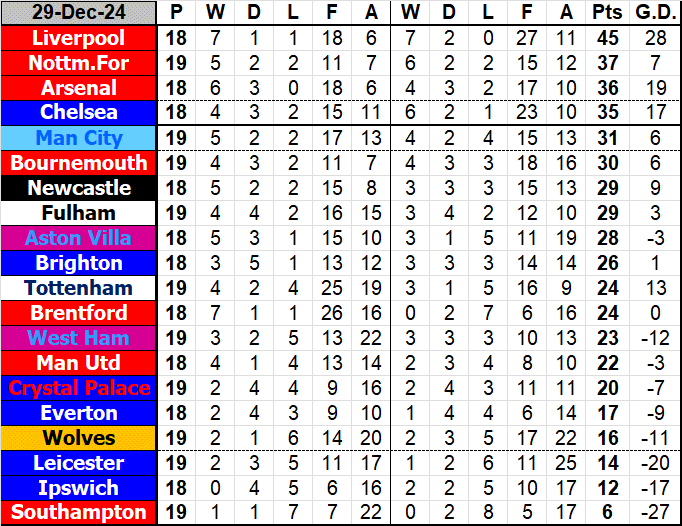
Task: Click Liverpool's 45 points value
Action: [x=606, y=38]
